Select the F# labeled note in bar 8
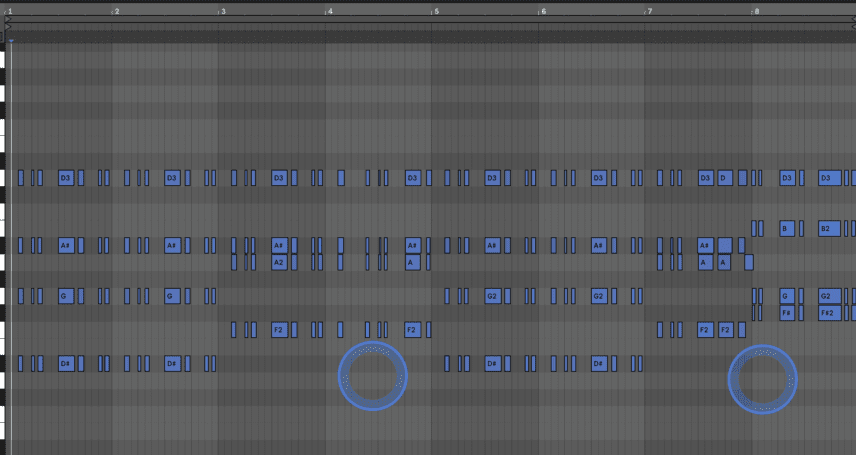 coord(787,313)
